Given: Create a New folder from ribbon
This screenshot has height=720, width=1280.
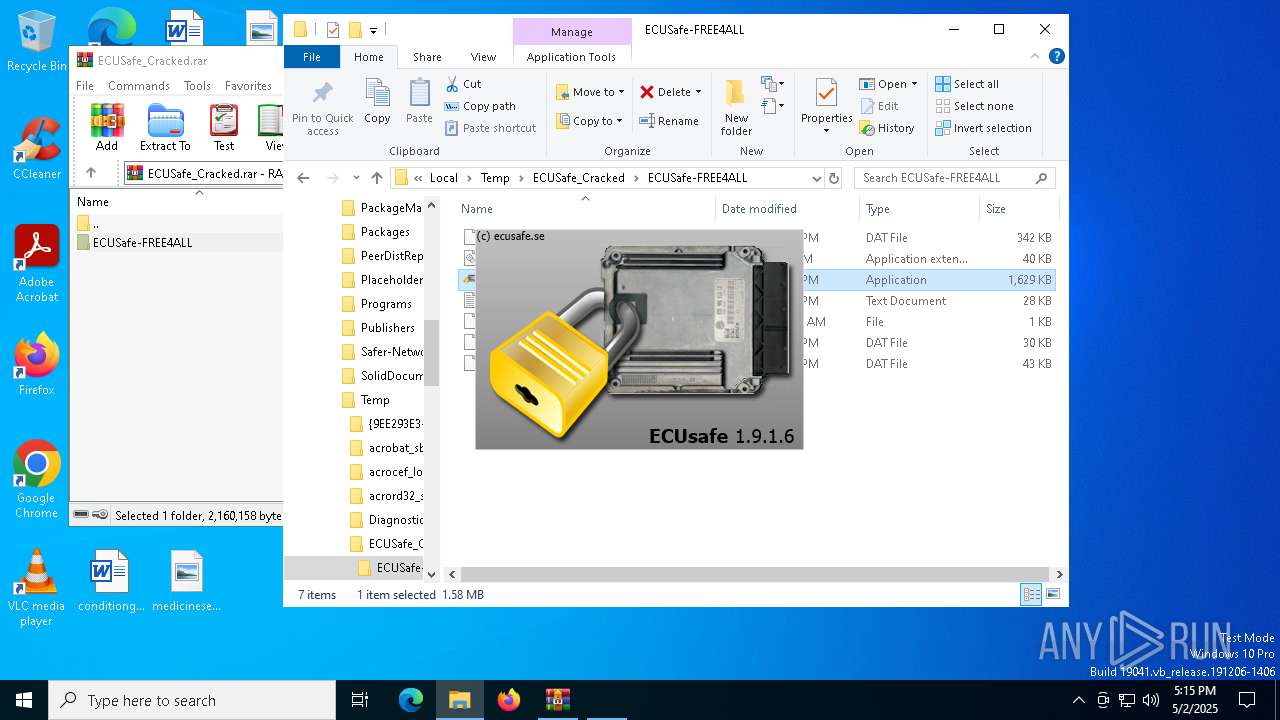Looking at the screenshot, I should [736, 107].
